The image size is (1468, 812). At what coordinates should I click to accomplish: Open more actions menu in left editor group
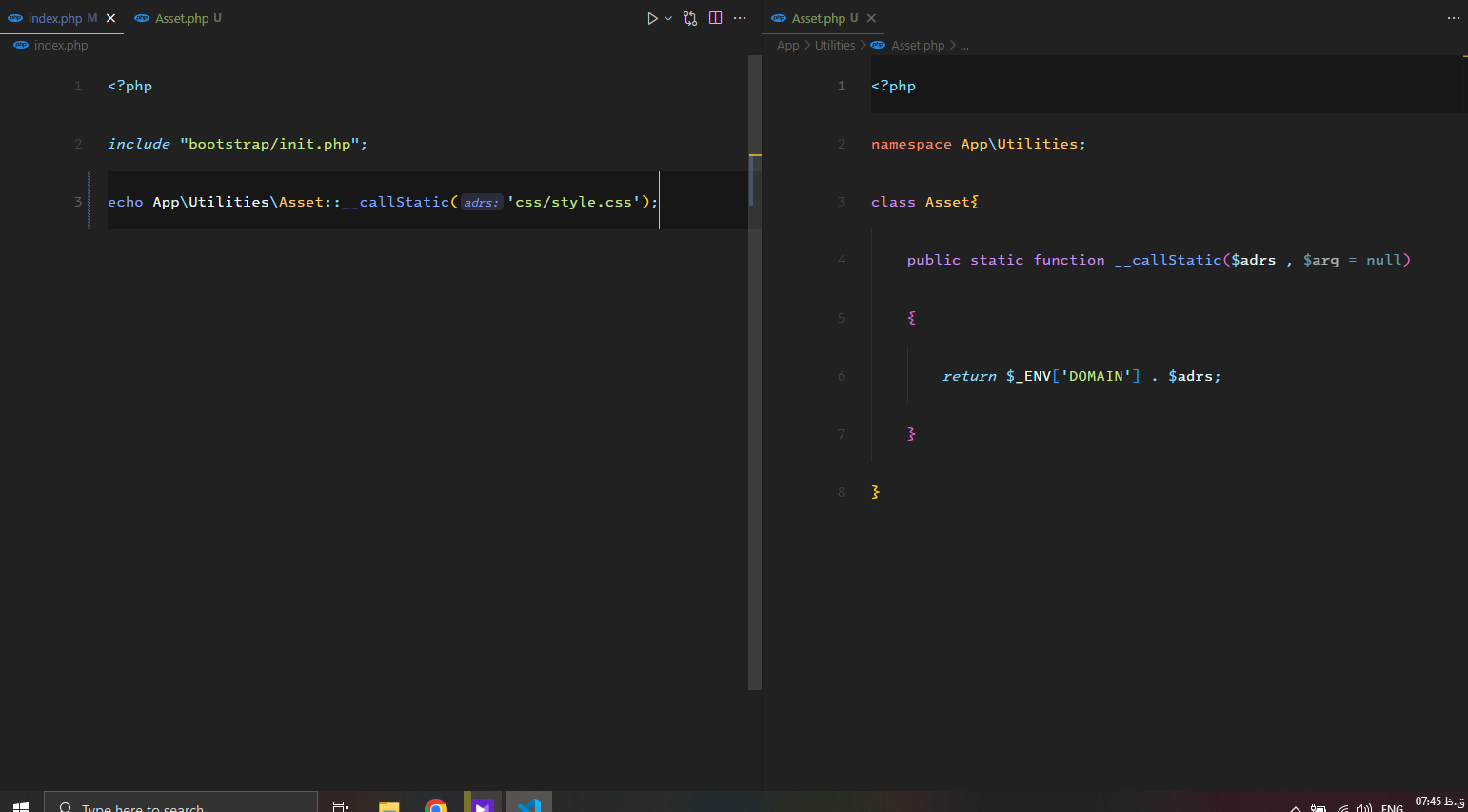[740, 18]
